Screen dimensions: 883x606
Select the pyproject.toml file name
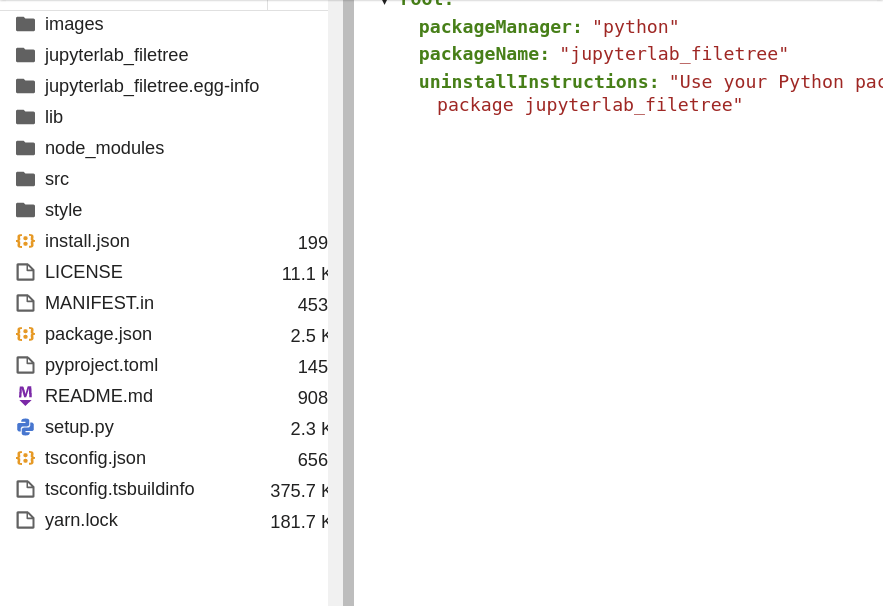click(x=101, y=365)
